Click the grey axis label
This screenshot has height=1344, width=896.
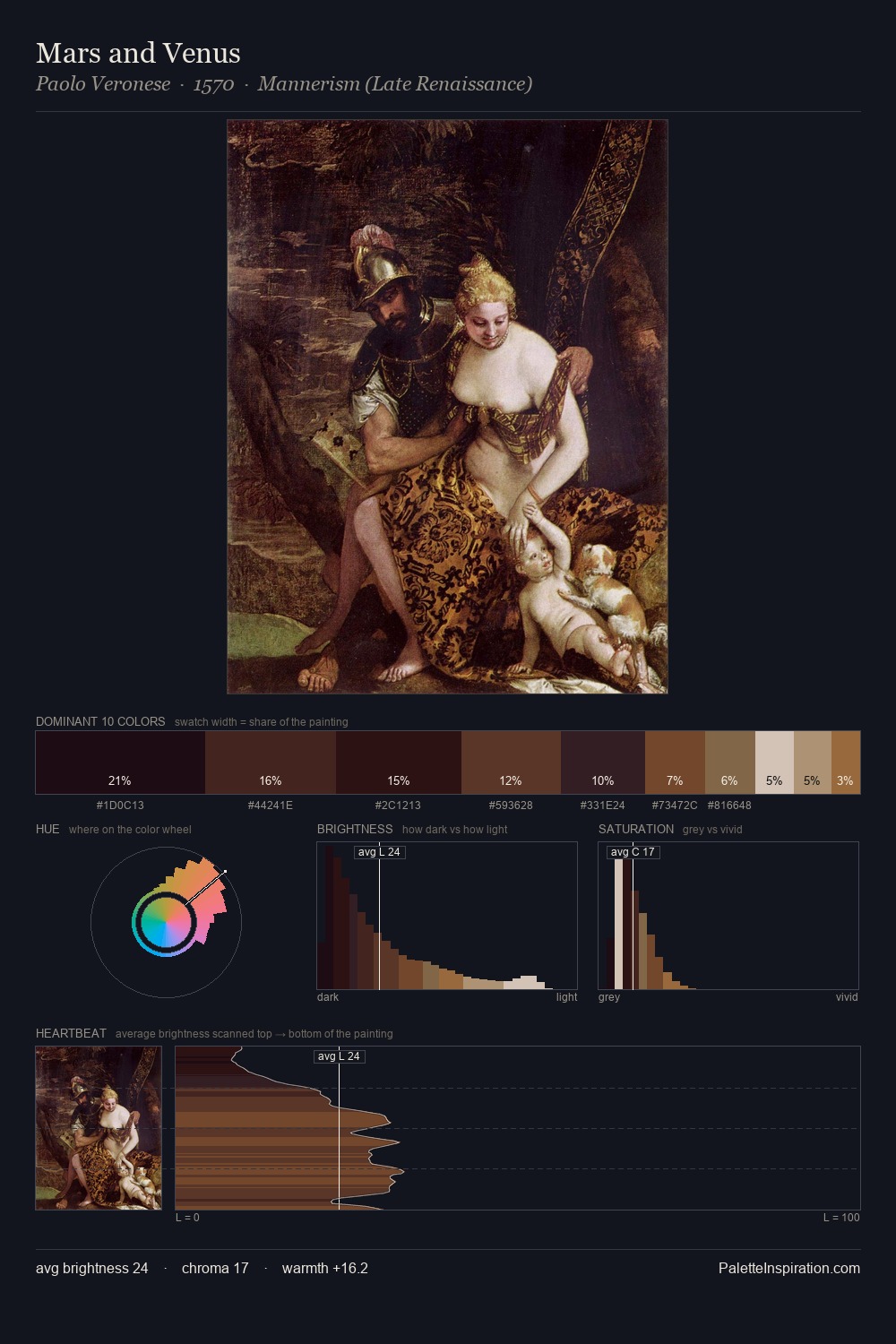[x=609, y=997]
